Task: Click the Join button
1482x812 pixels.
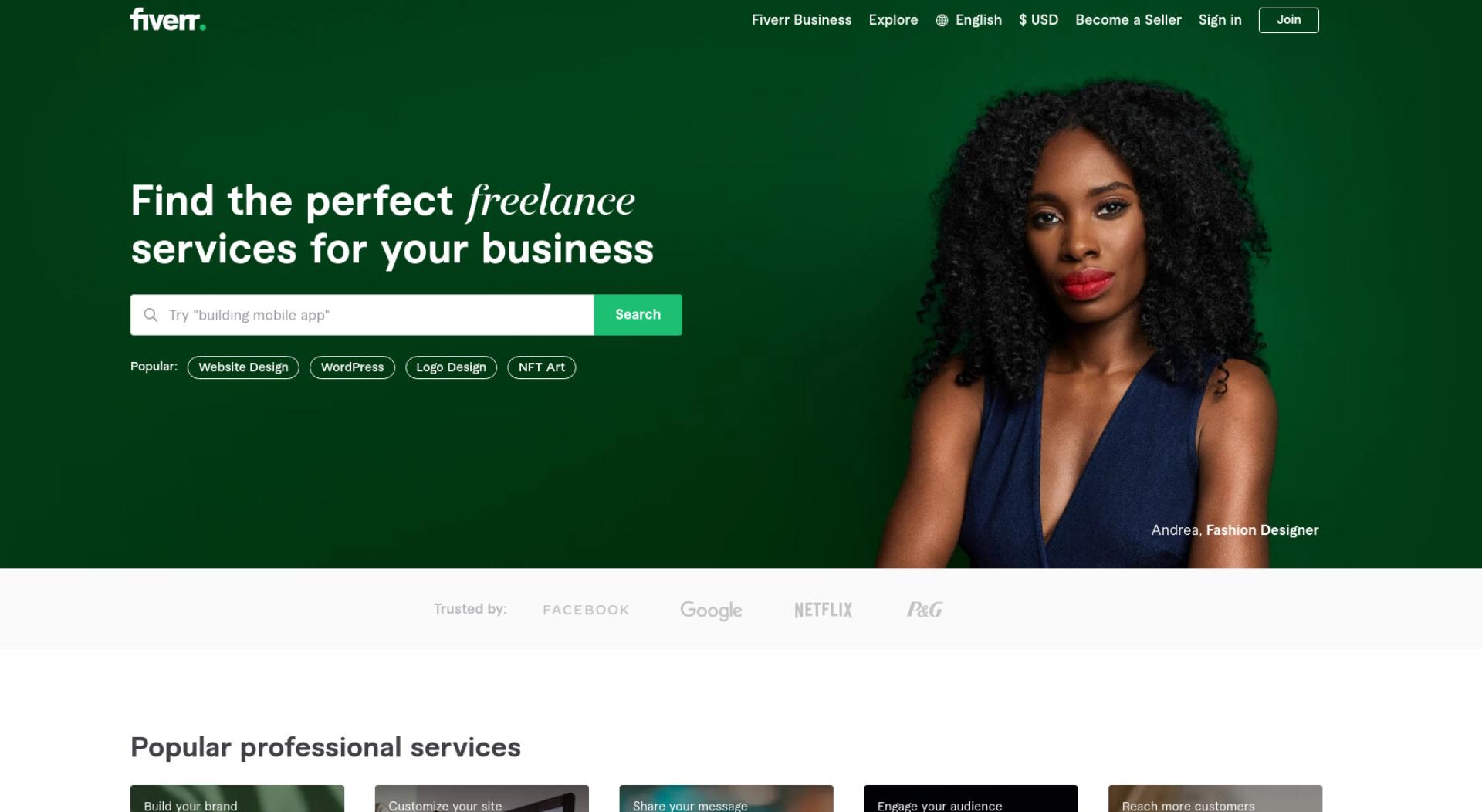Action: tap(1288, 20)
